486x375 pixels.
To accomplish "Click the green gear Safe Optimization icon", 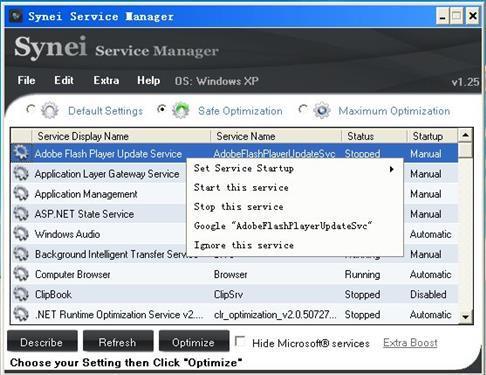I will tap(181, 110).
